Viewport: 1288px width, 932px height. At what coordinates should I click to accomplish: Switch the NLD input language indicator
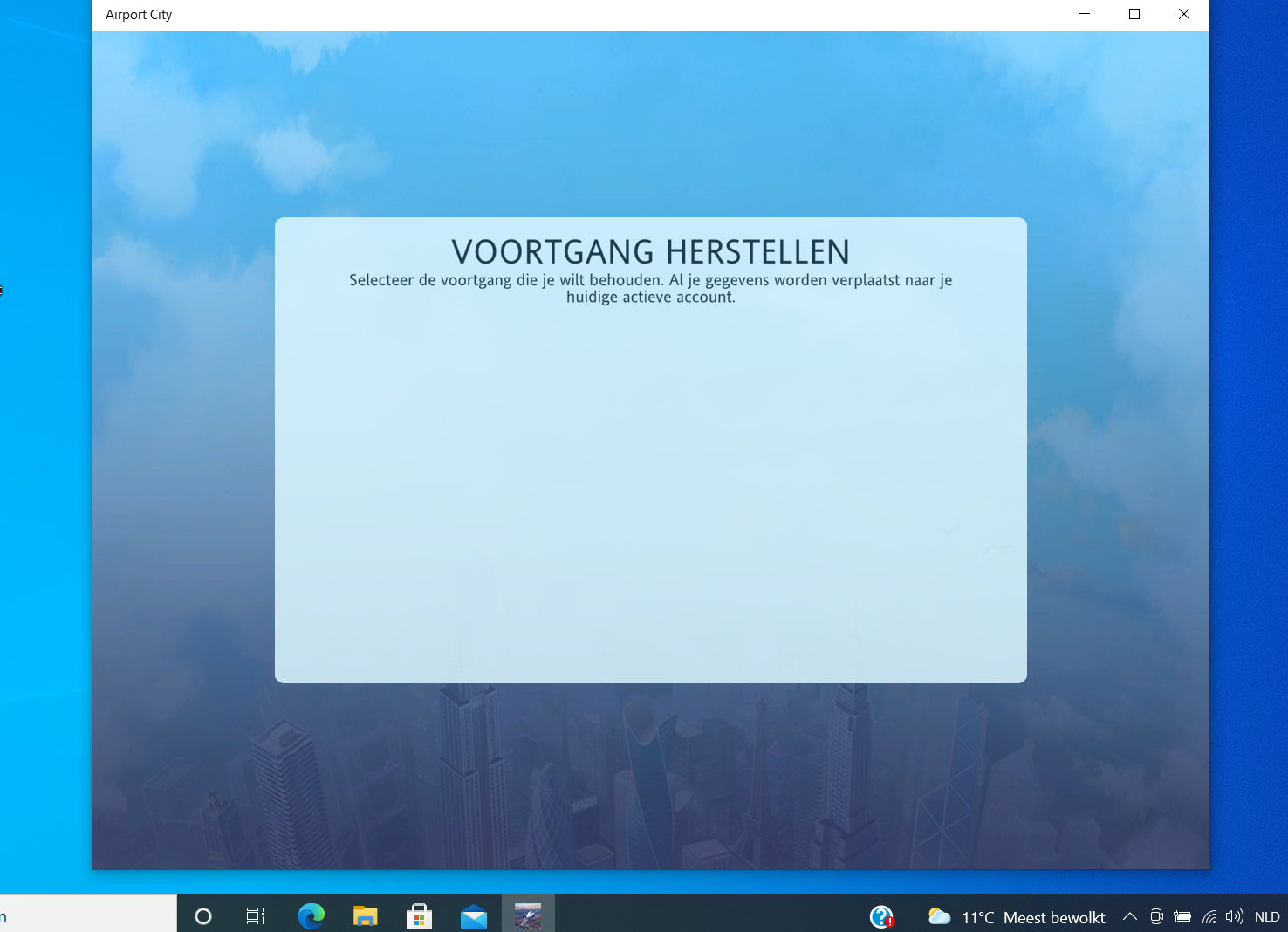pyautogui.click(x=1267, y=917)
